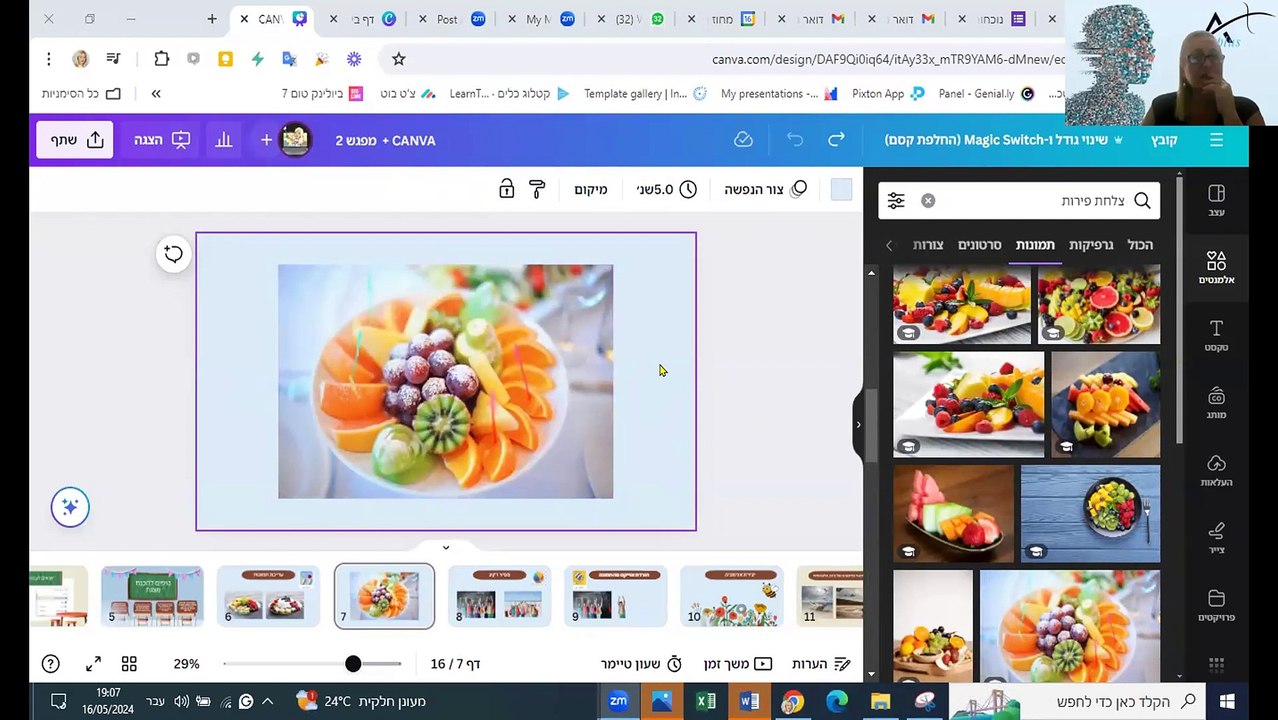The image size is (1278, 720).
Task: Open page duration 5.0 seconds control
Action: 666,189
